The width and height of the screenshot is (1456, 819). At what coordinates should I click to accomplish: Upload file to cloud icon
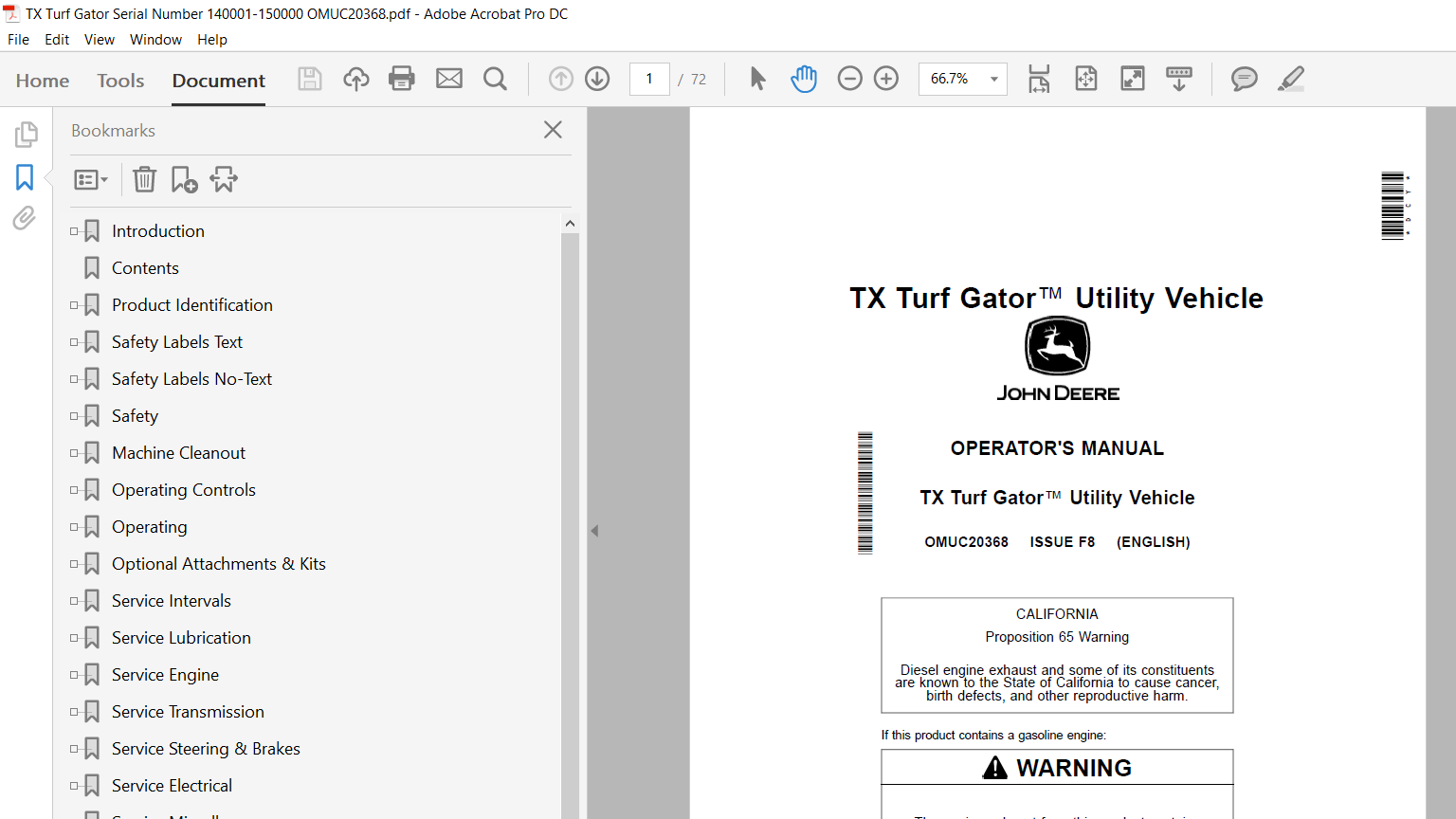[356, 79]
